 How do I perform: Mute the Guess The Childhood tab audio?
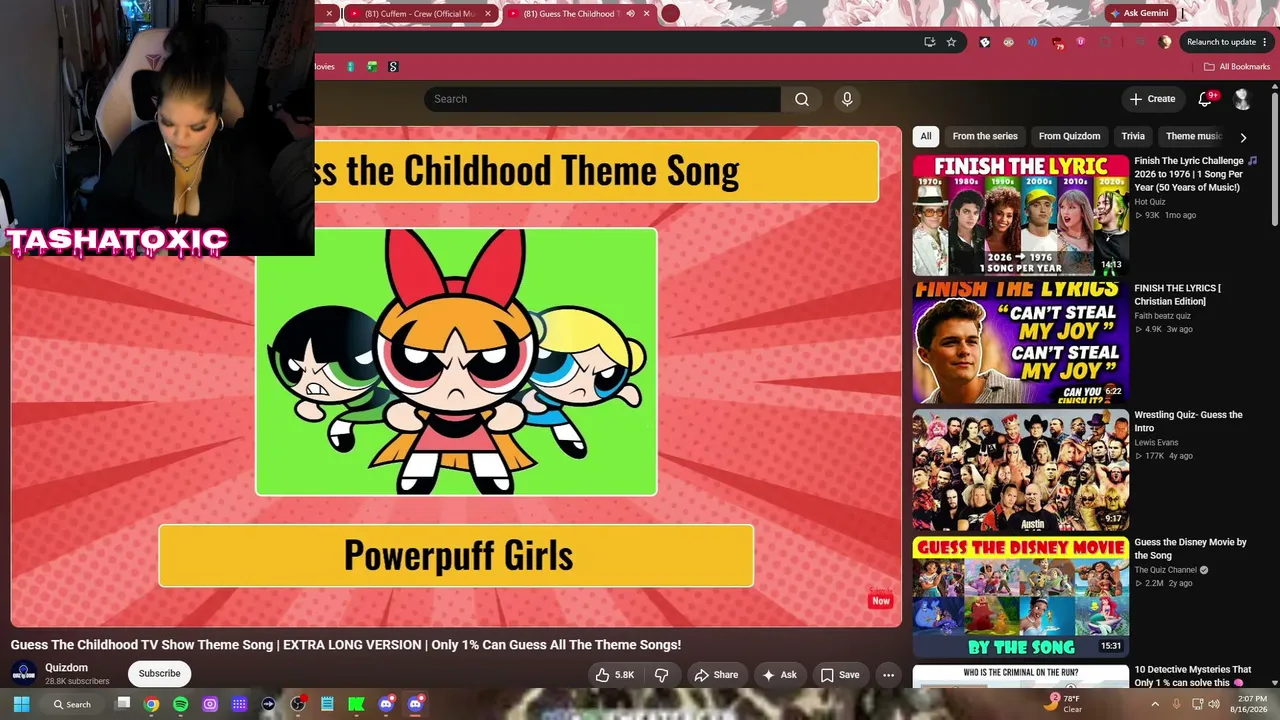630,14
